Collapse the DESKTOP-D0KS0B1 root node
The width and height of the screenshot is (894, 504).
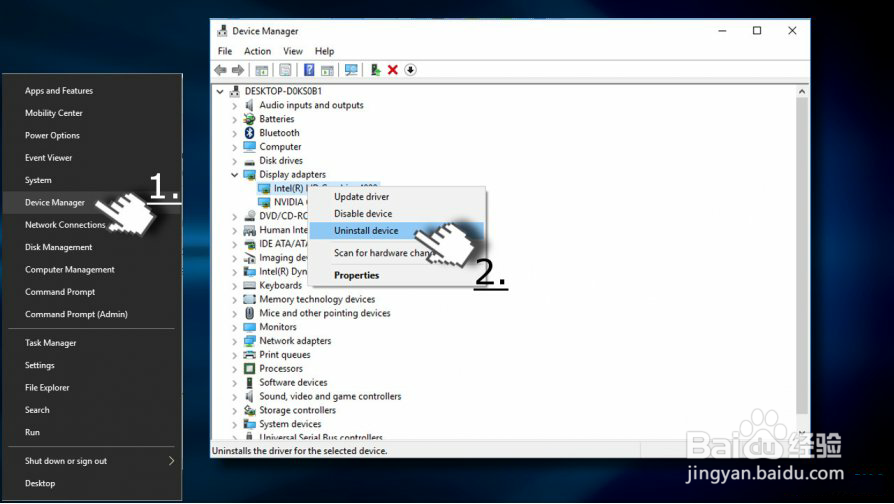[x=220, y=91]
